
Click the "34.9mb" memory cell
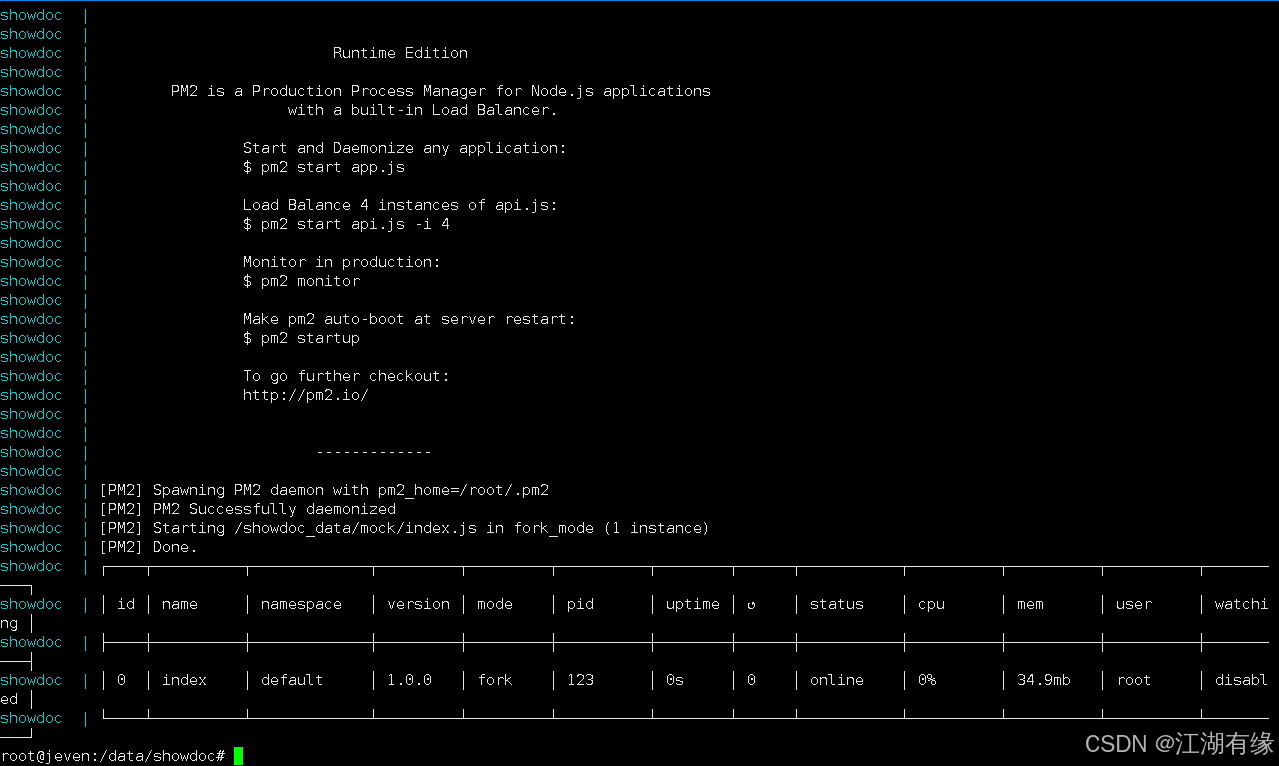[x=1044, y=680]
